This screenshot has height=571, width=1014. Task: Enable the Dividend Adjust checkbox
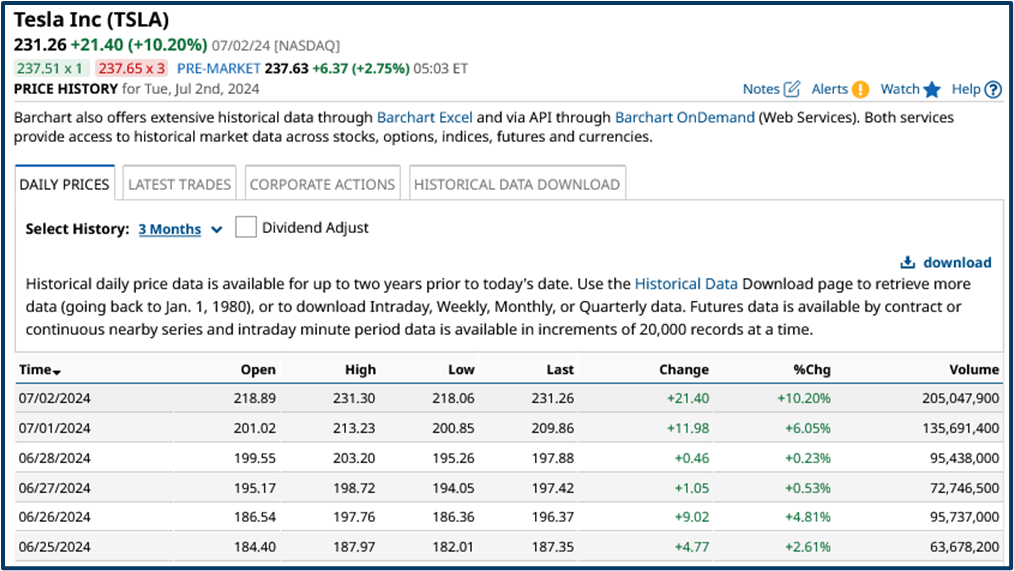coord(246,227)
